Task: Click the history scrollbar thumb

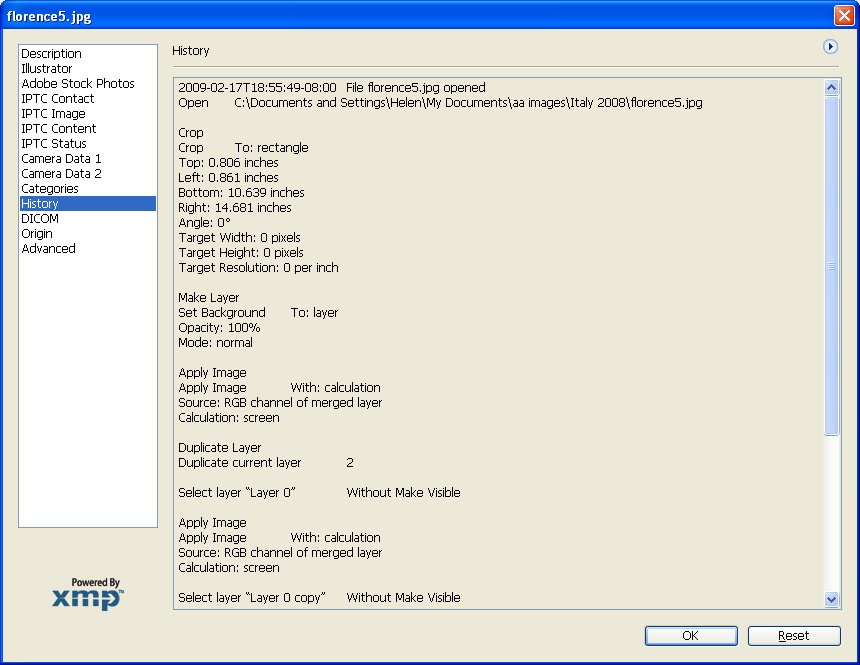Action: [831, 266]
